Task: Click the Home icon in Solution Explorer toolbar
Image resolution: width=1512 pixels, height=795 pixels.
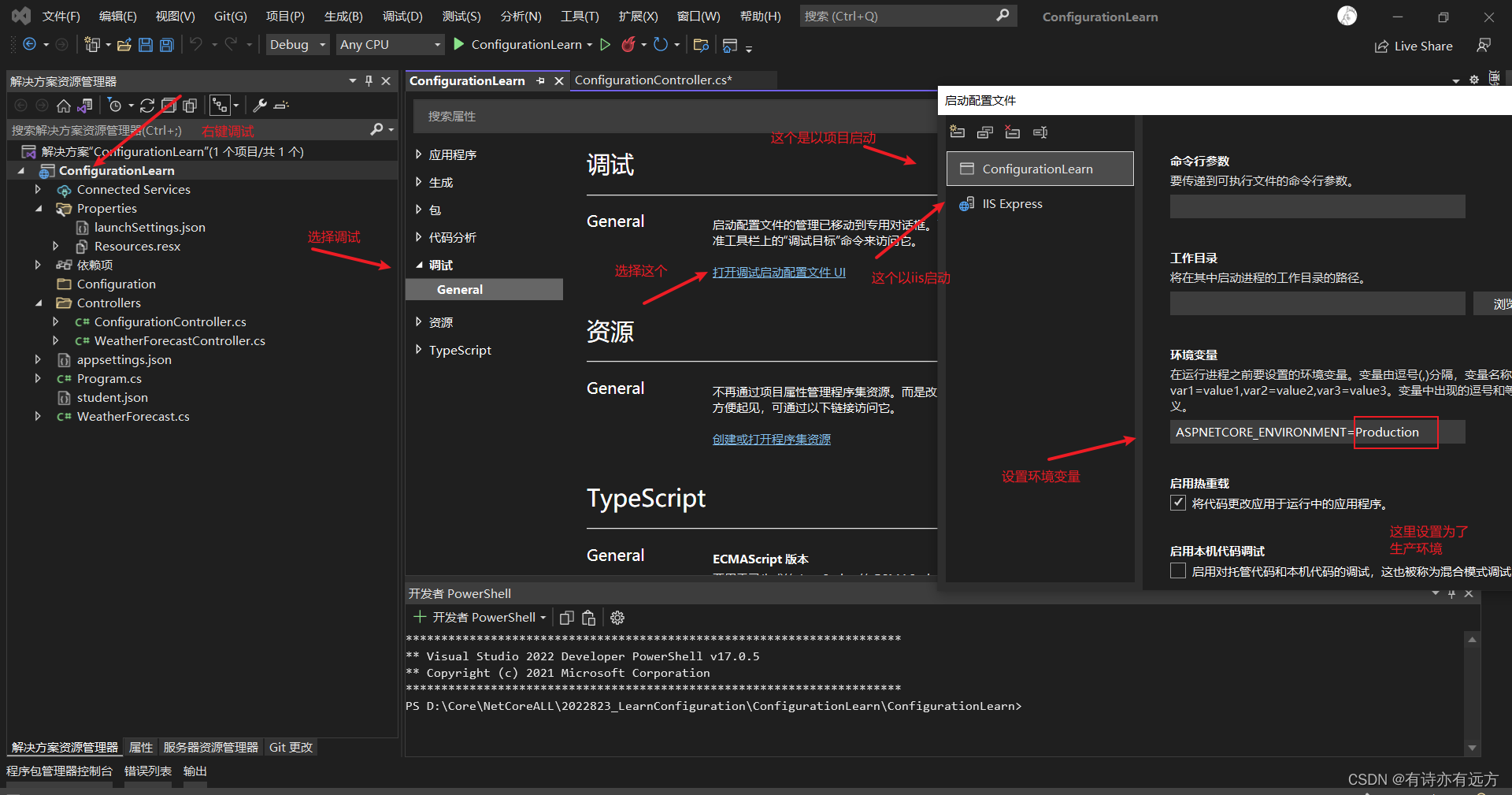Action: (64, 106)
